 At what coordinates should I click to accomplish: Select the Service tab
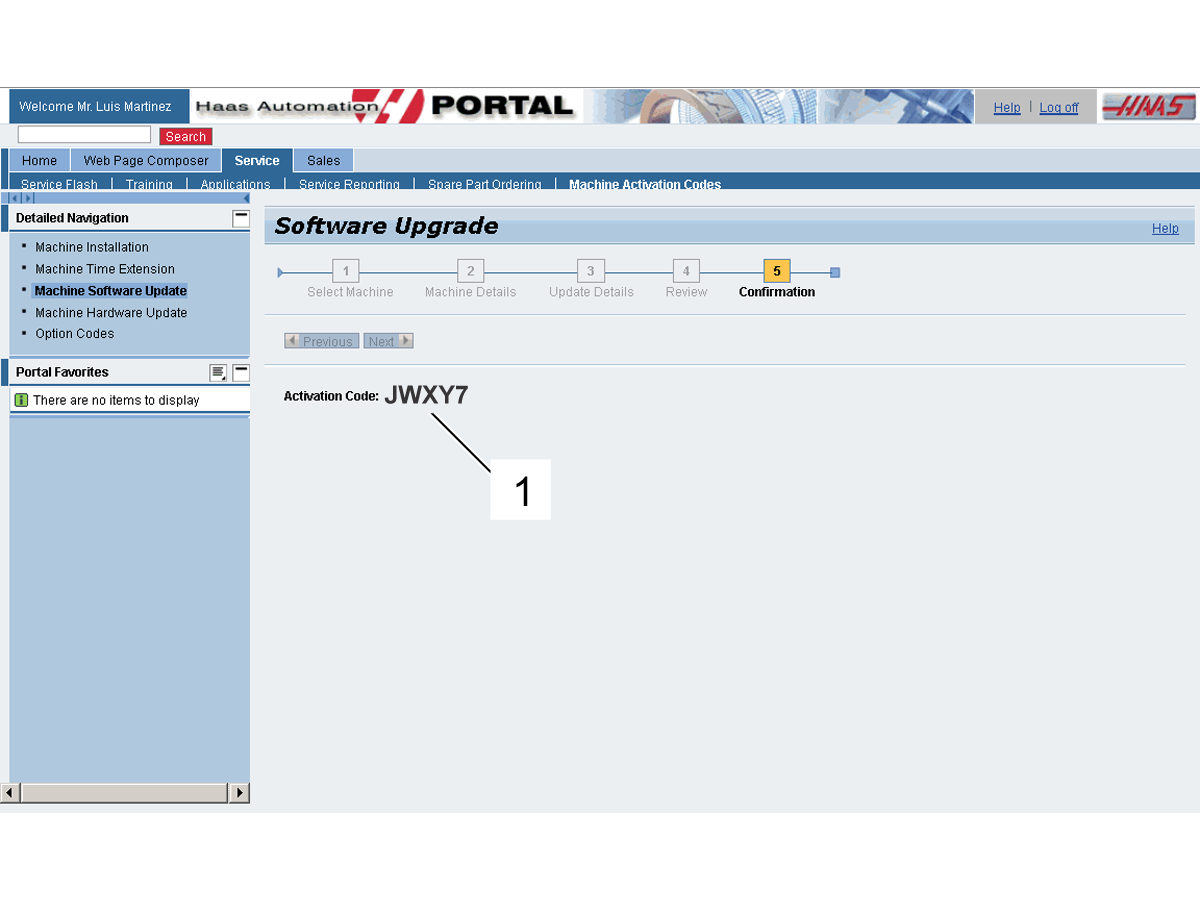pyautogui.click(x=257, y=160)
